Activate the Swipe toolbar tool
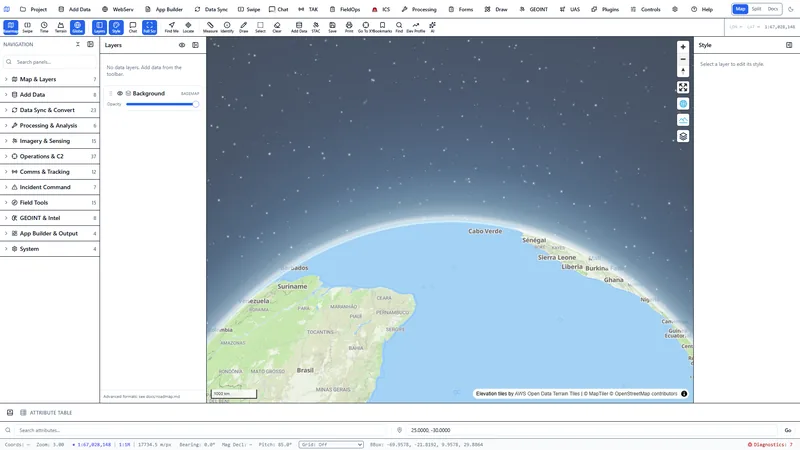The image size is (800, 450). 28,27
